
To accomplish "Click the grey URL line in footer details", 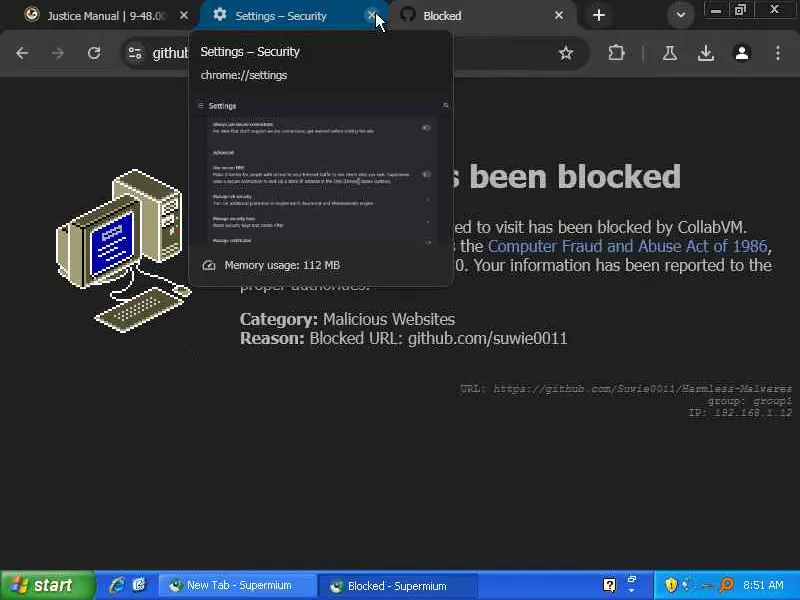I will [626, 389].
